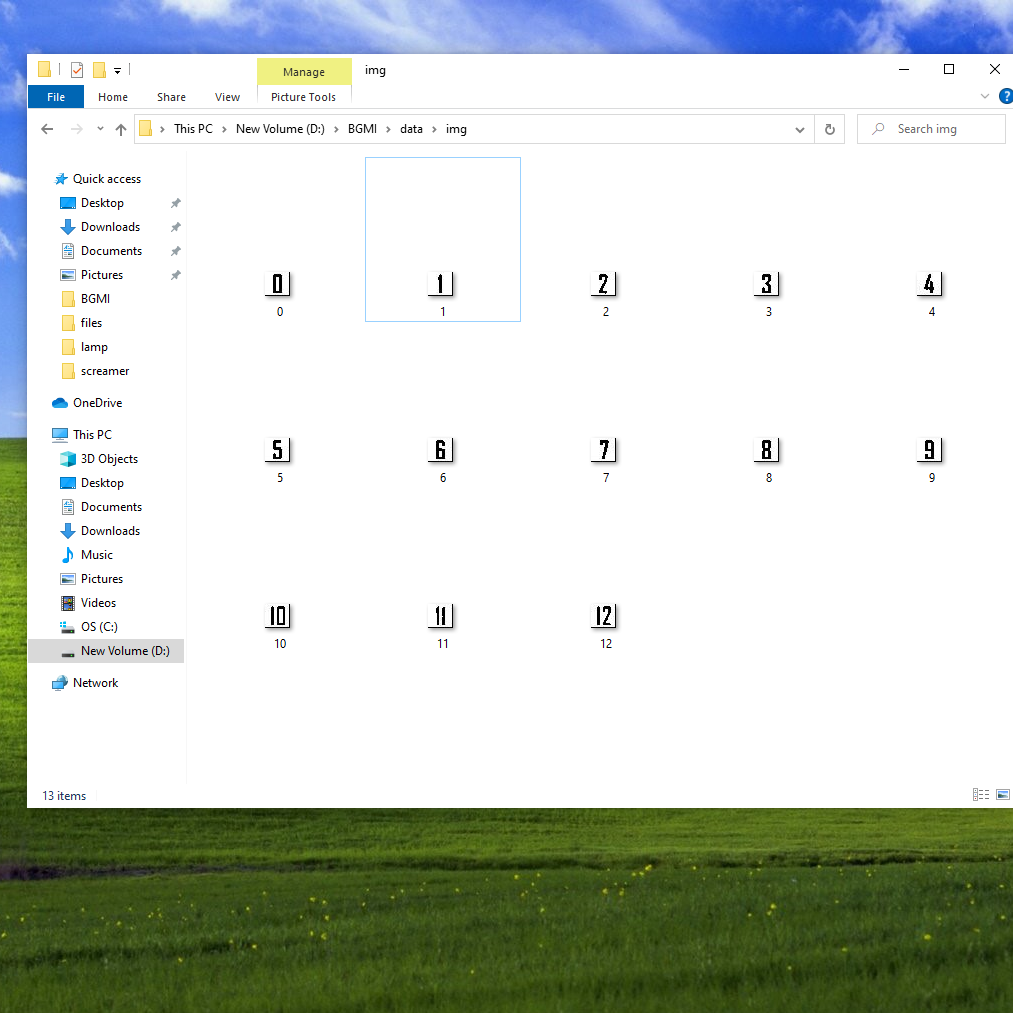Expand chevron after New Volume (D:) breadcrumb
This screenshot has width=1013, height=1013.
(x=336, y=129)
